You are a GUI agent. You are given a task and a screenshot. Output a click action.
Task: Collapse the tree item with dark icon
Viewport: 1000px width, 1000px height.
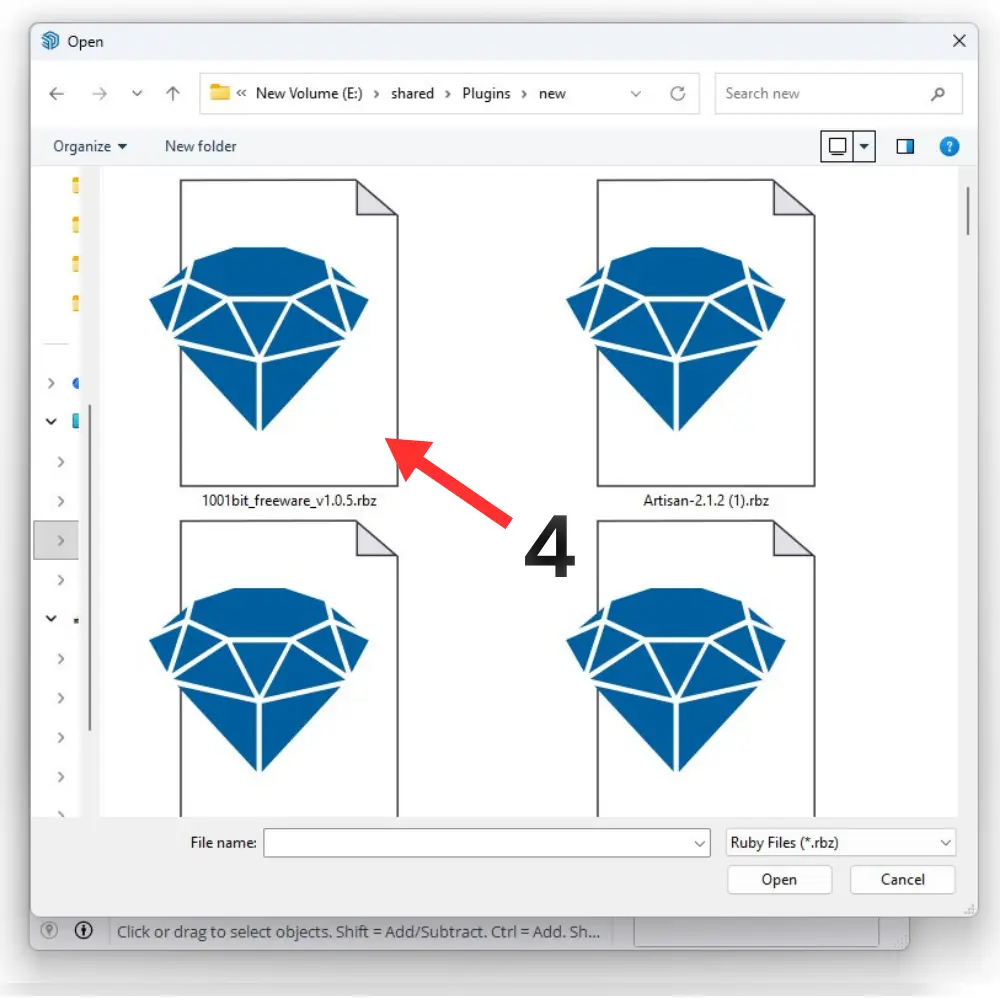pyautogui.click(x=52, y=619)
